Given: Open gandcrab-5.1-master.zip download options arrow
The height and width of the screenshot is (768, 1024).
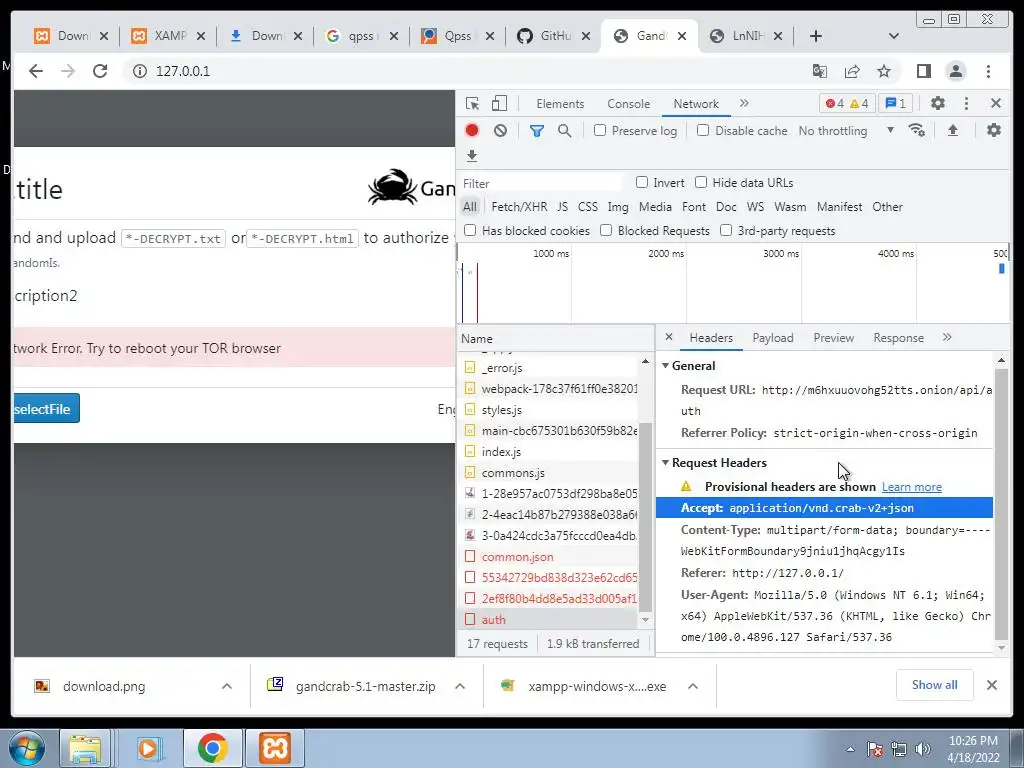Looking at the screenshot, I should pyautogui.click(x=460, y=686).
